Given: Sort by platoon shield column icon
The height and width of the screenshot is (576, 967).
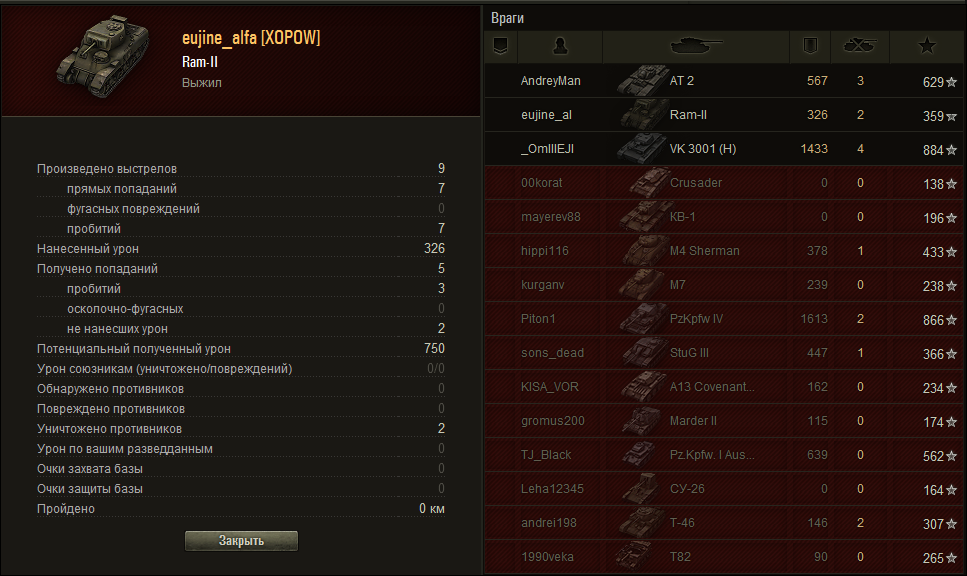Looking at the screenshot, I should click(x=501, y=46).
